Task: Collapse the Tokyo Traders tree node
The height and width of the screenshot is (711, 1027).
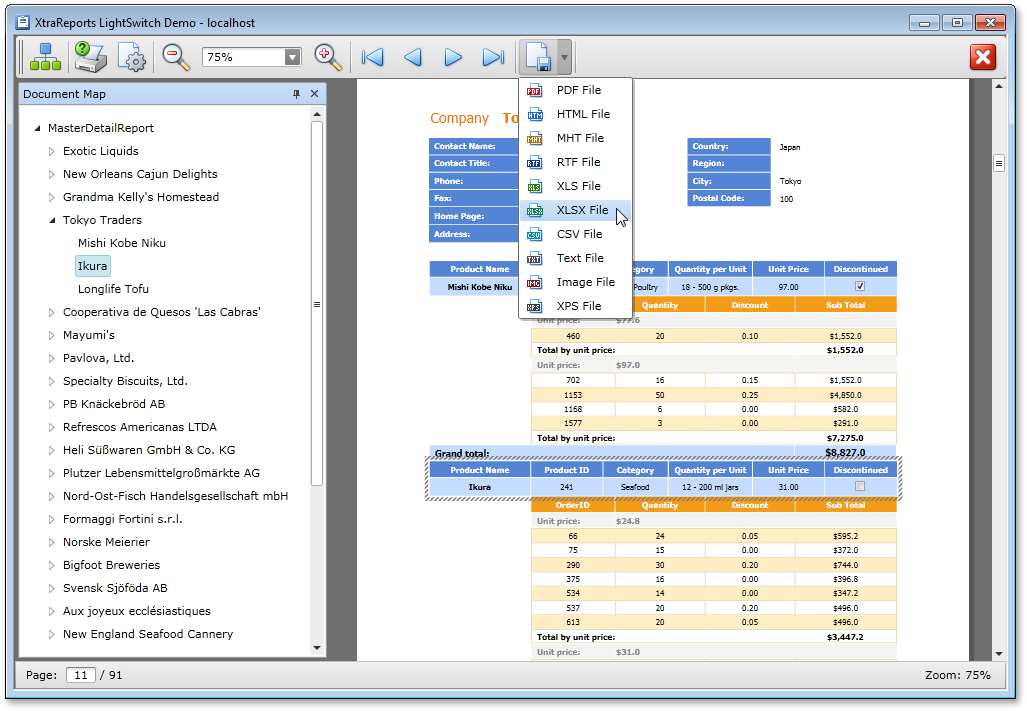Action: click(52, 220)
